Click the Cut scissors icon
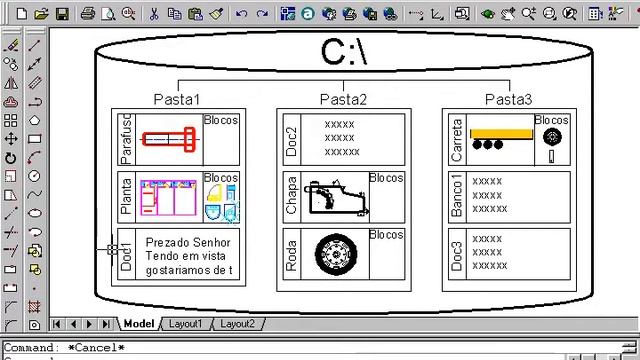The width and height of the screenshot is (640, 360). pyautogui.click(x=154, y=14)
